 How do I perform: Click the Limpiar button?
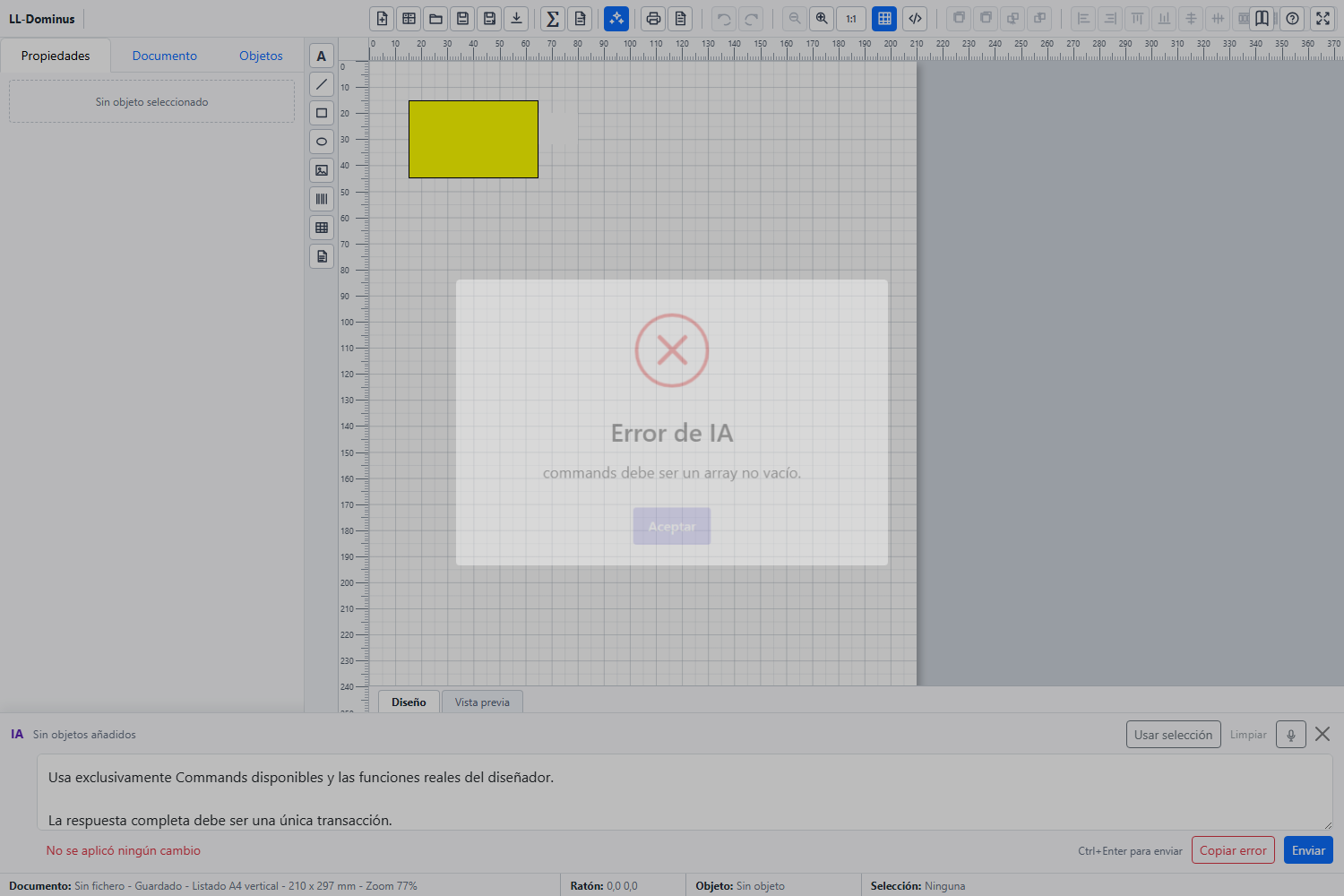click(x=1248, y=735)
